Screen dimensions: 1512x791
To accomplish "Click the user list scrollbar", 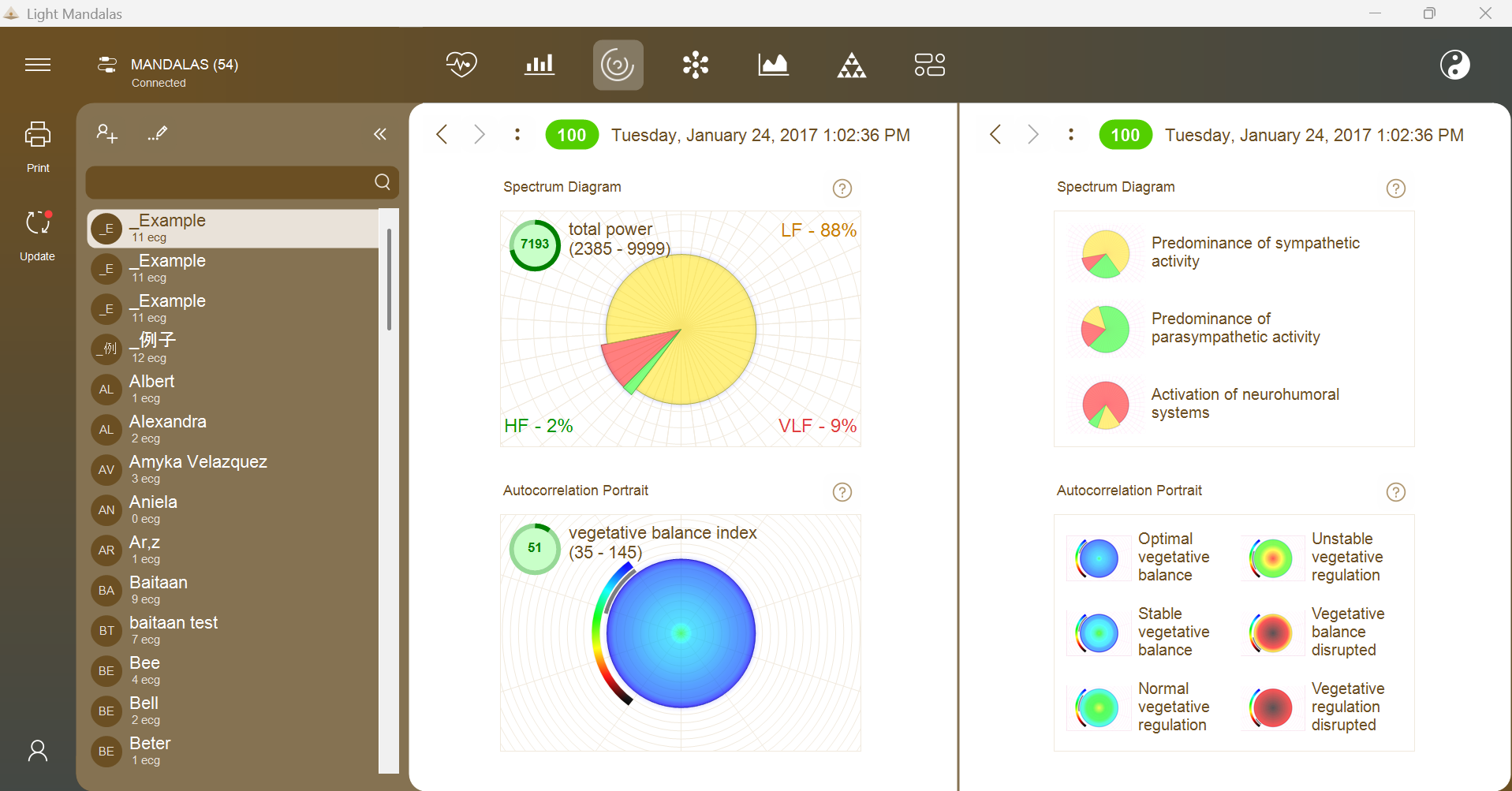I will click(x=389, y=279).
